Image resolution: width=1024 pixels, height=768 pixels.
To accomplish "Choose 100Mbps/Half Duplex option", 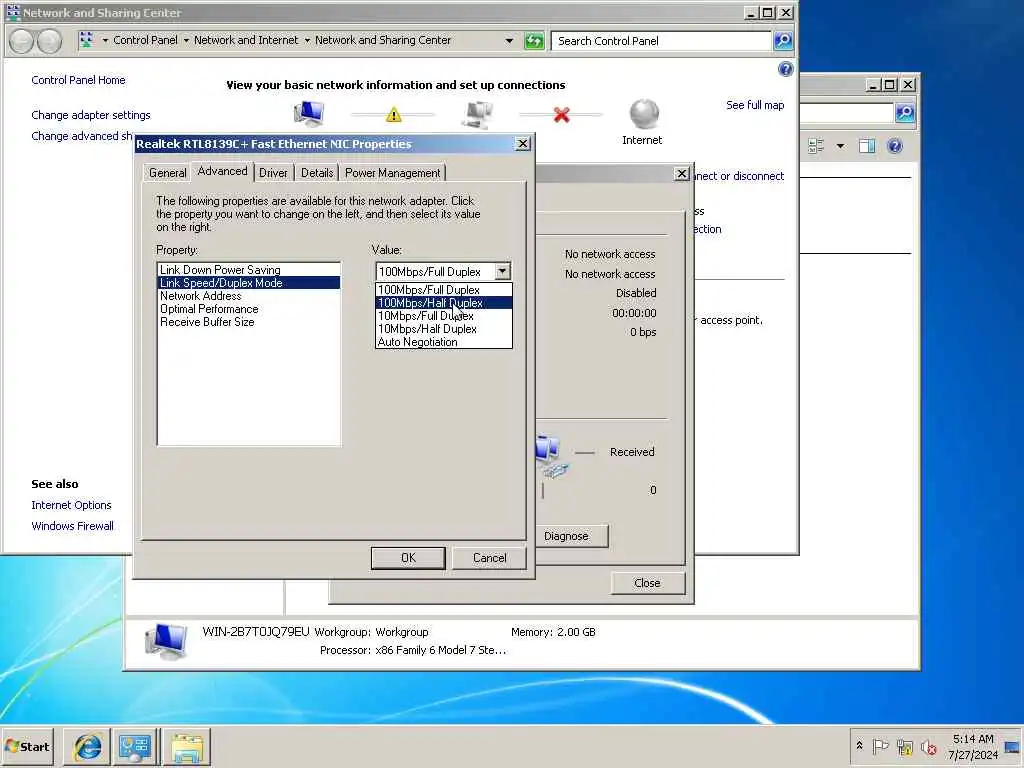I will point(443,303).
